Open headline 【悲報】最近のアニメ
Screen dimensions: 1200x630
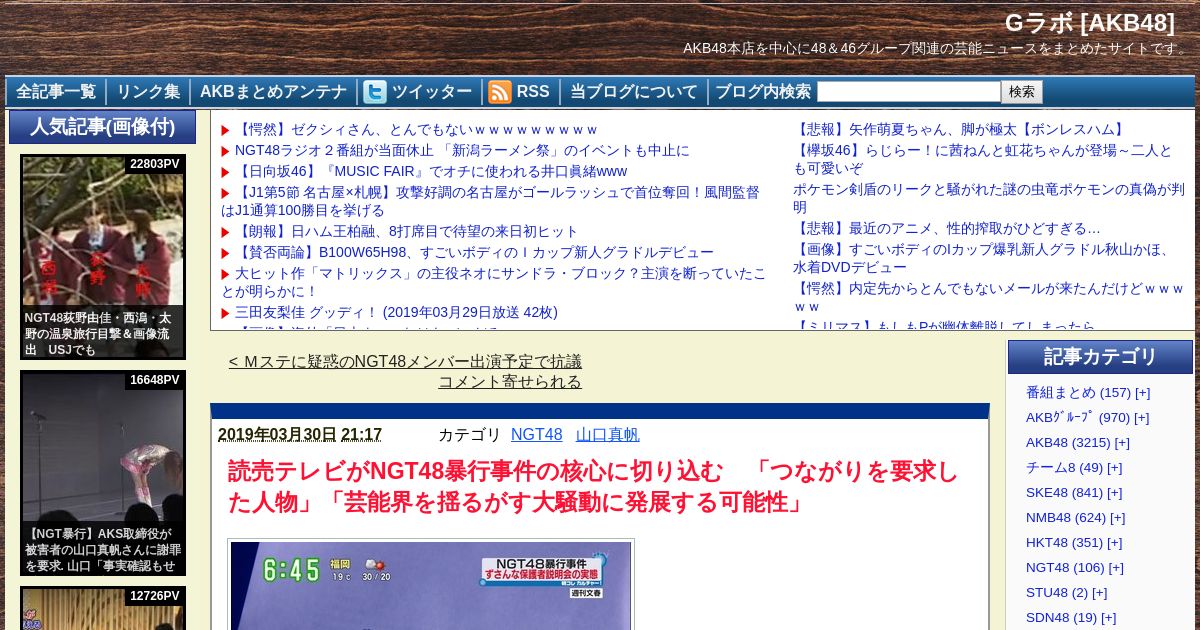[947, 229]
